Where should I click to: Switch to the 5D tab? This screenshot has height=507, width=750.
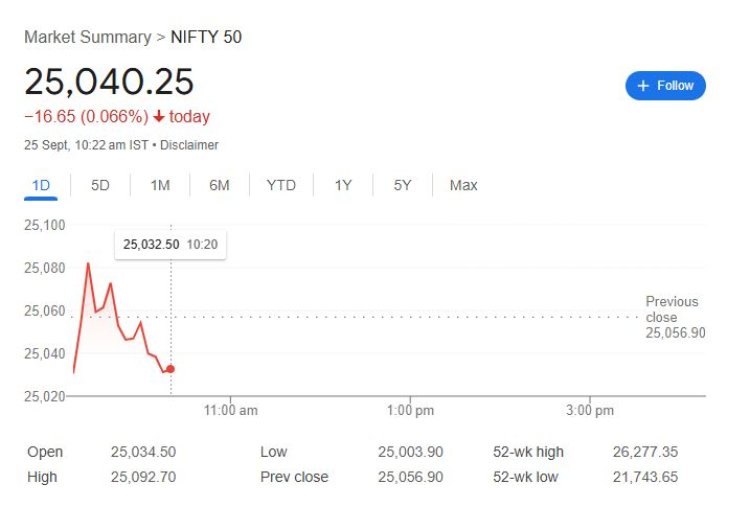100,185
